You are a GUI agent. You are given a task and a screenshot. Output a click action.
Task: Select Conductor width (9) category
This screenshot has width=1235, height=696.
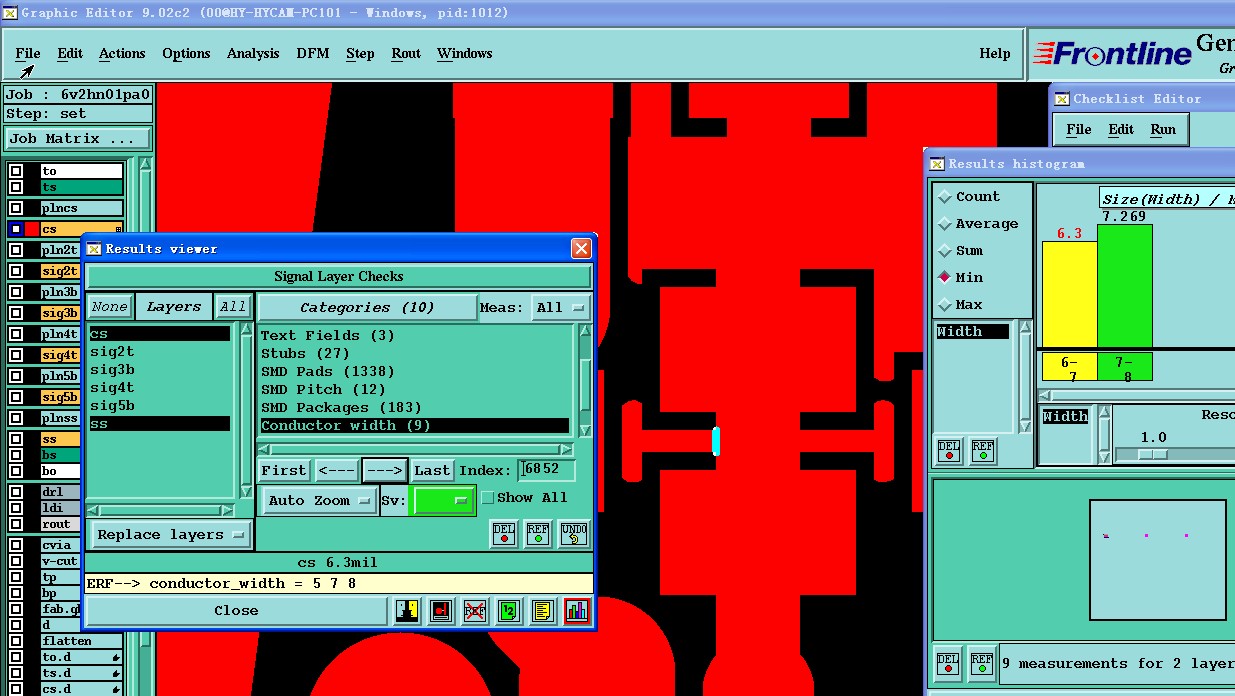[415, 425]
